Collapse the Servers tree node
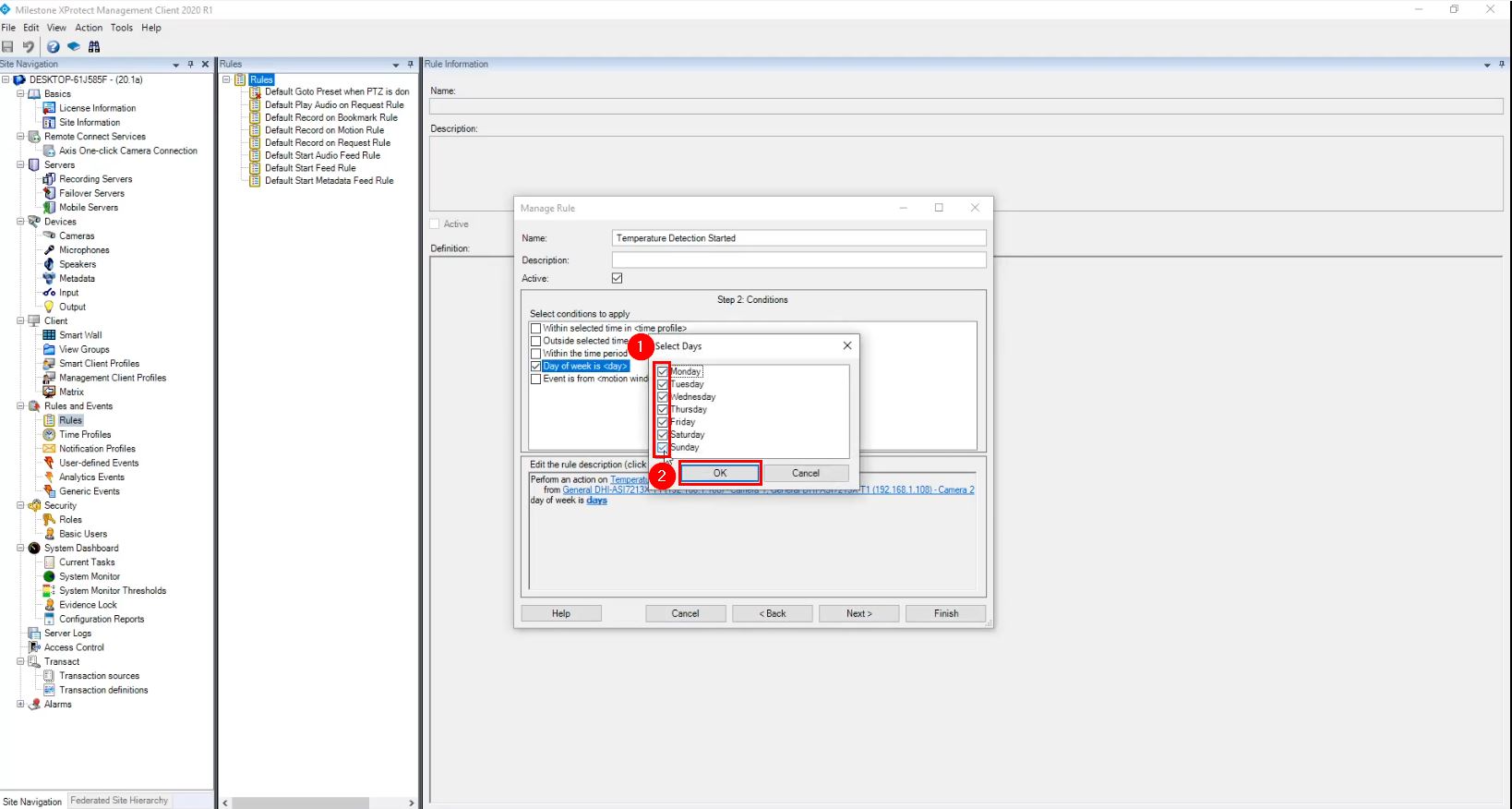Screen dimensions: 1512x809 click(x=20, y=165)
